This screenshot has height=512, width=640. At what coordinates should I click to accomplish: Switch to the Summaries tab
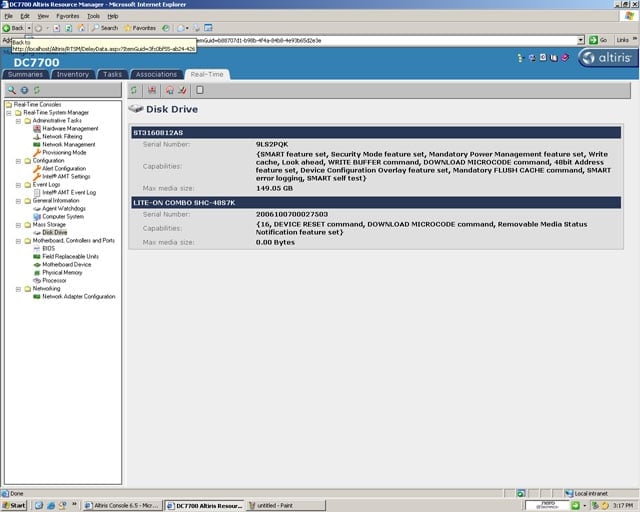pos(25,74)
